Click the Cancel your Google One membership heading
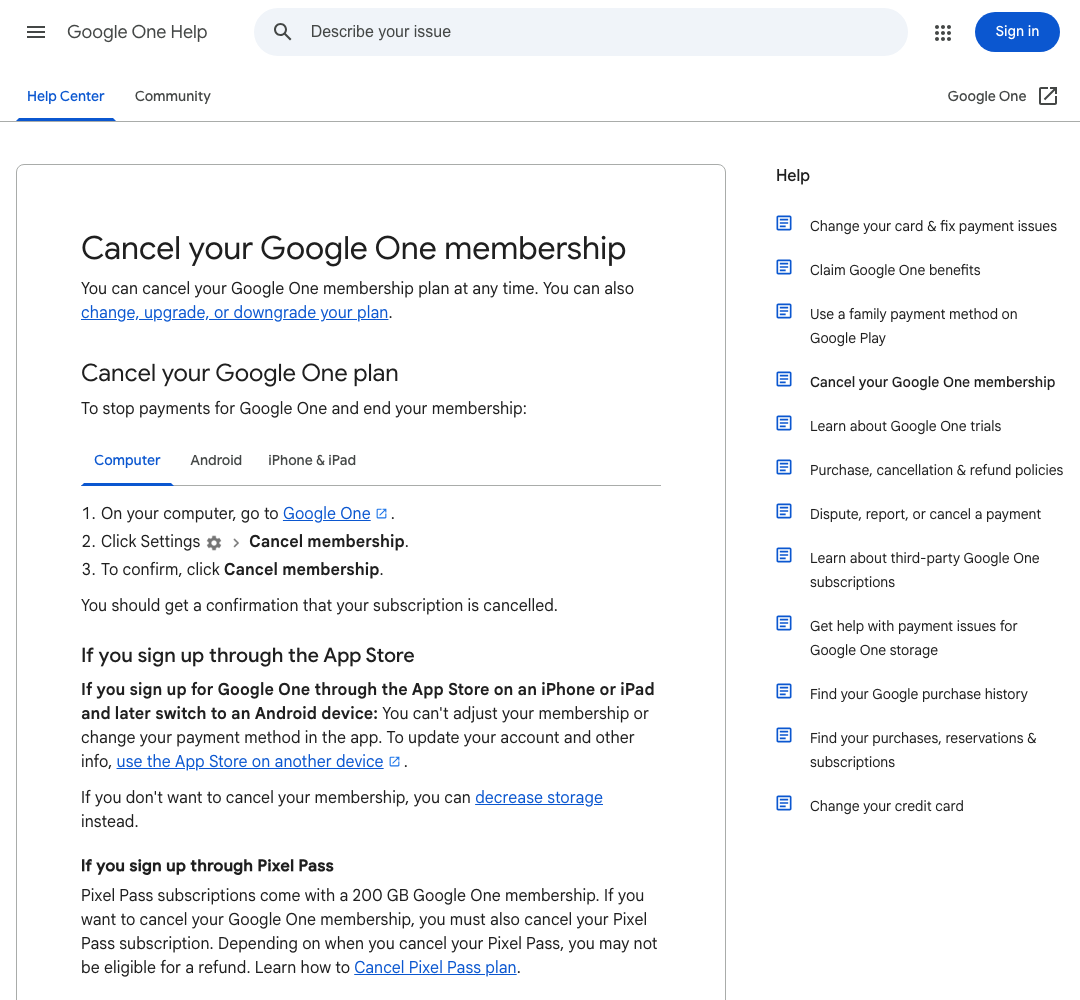 [x=353, y=249]
